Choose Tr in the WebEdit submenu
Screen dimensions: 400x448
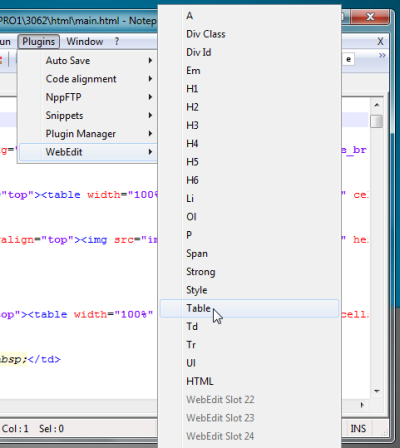pos(249,345)
